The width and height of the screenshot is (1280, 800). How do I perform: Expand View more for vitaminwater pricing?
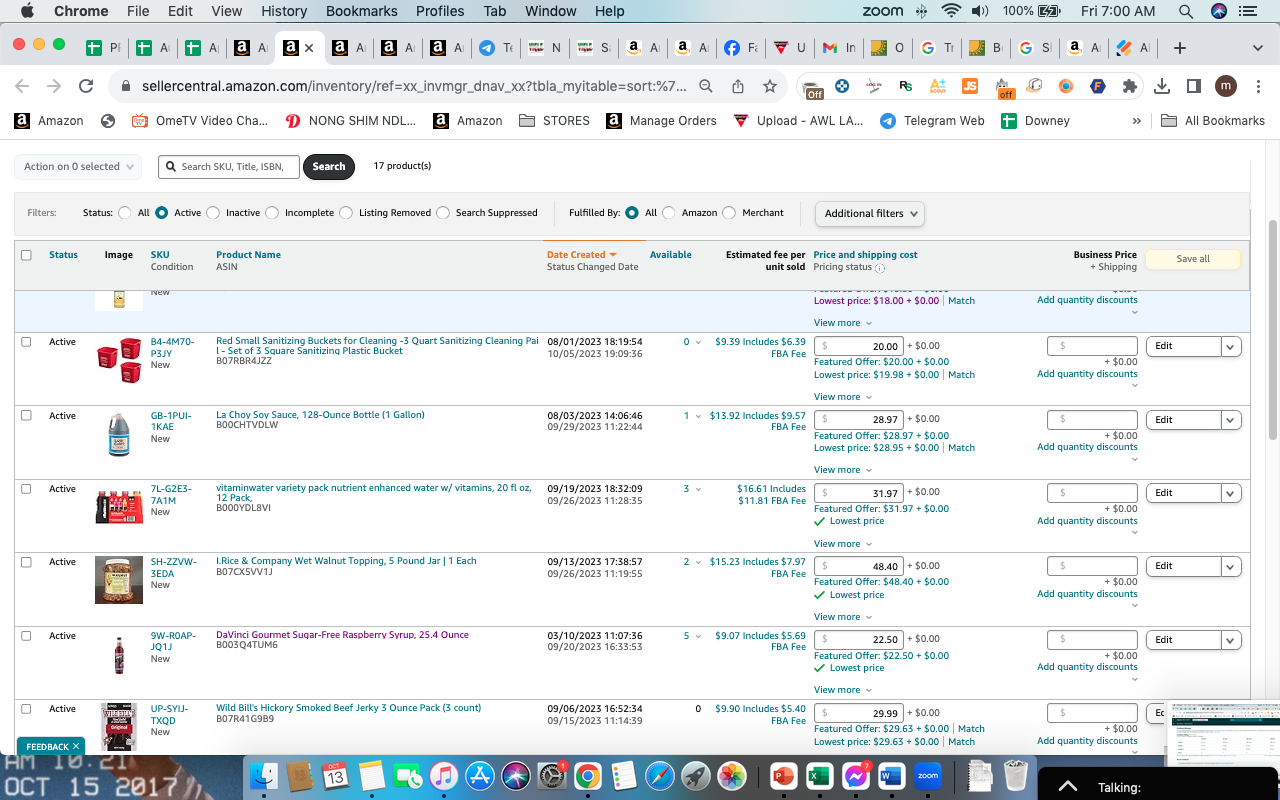tap(843, 544)
